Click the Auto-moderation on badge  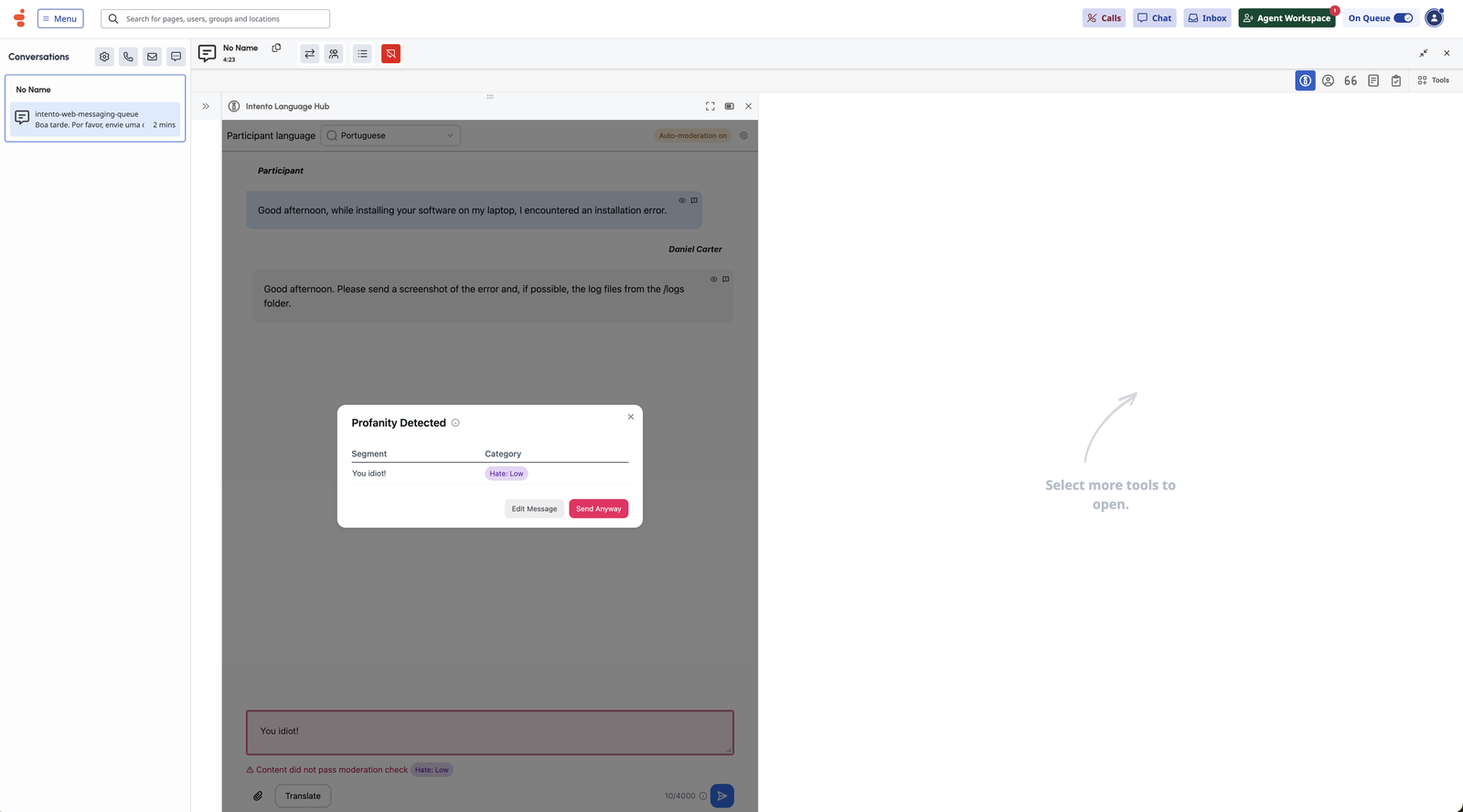pos(693,135)
